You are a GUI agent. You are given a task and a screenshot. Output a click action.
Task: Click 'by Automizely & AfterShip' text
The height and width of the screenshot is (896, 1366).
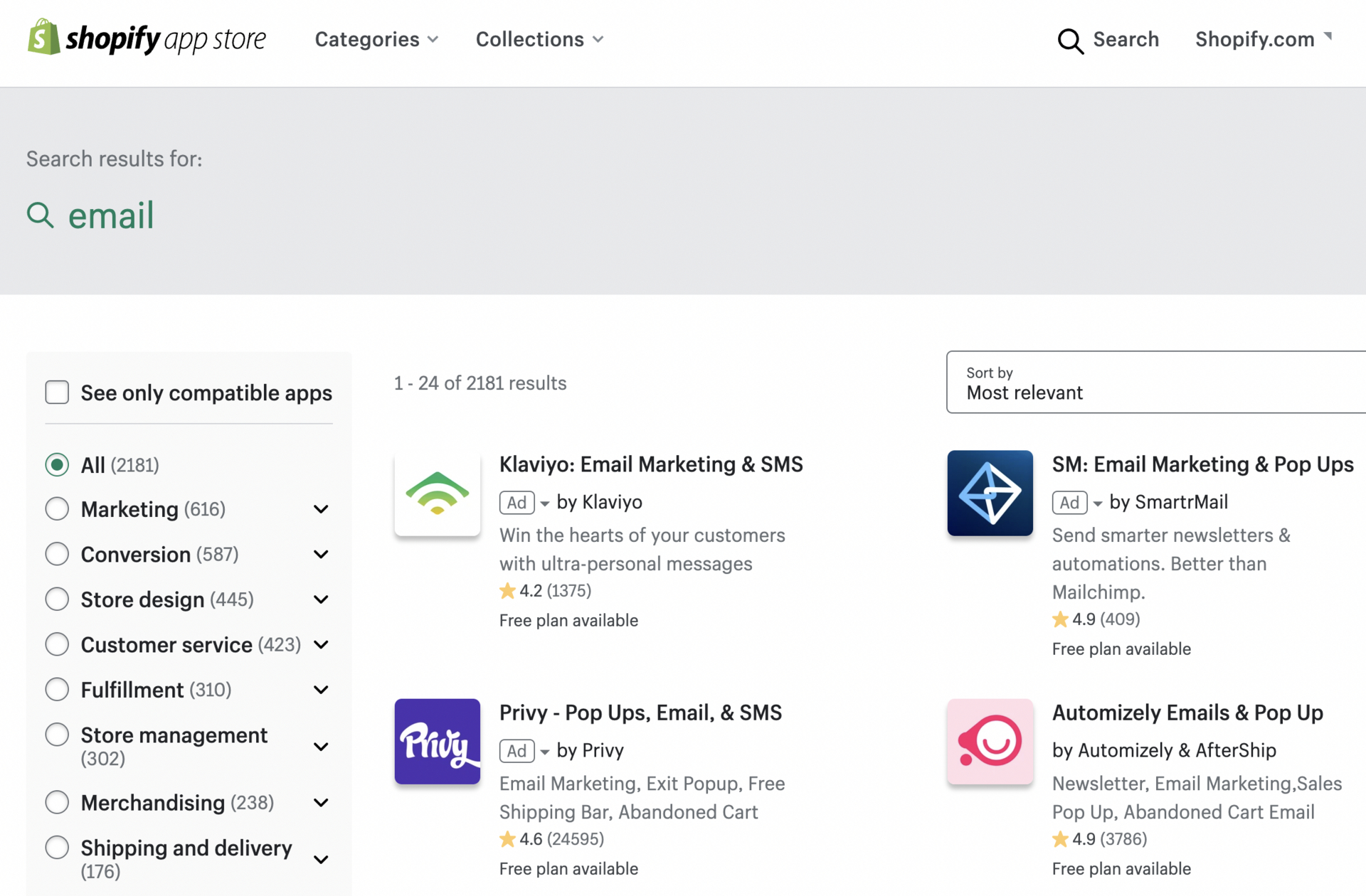(1164, 750)
